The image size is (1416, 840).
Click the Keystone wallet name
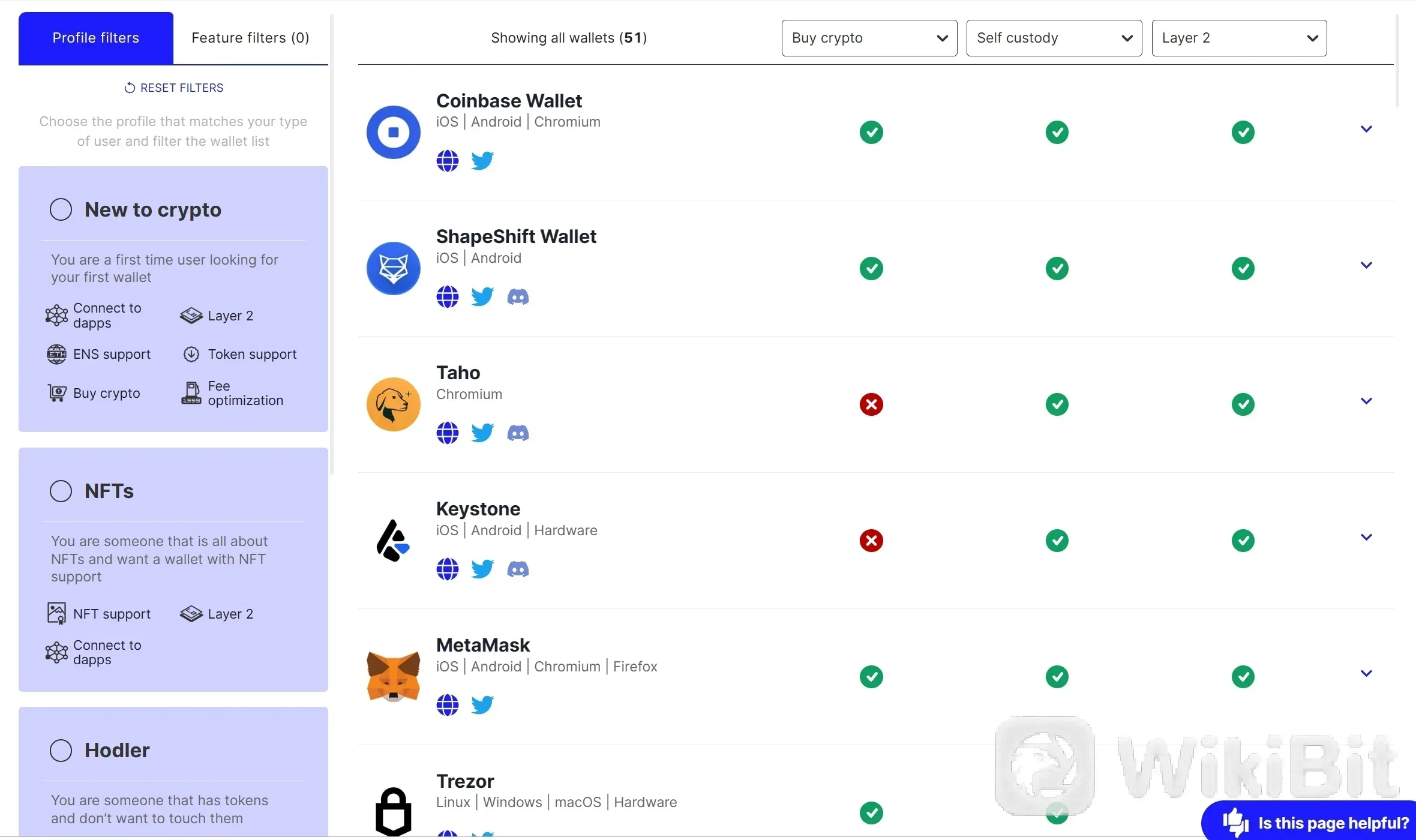[478, 509]
